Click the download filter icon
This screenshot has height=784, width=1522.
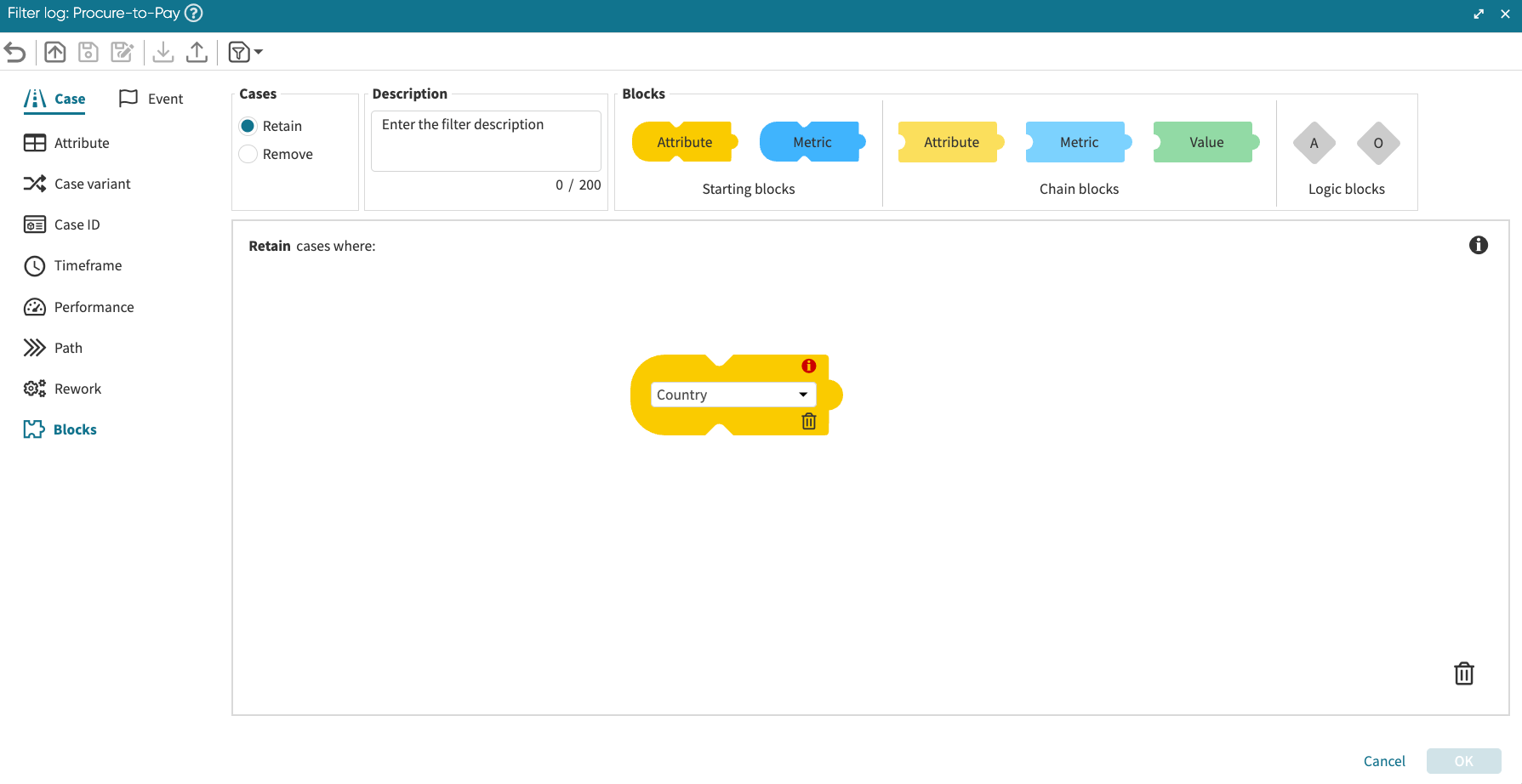click(163, 53)
